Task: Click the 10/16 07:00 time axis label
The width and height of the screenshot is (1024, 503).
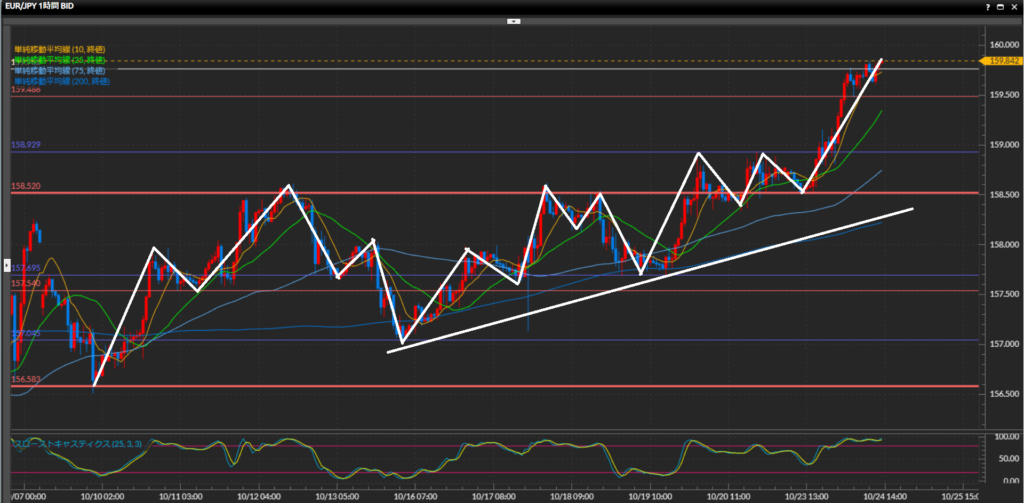Action: tap(414, 495)
